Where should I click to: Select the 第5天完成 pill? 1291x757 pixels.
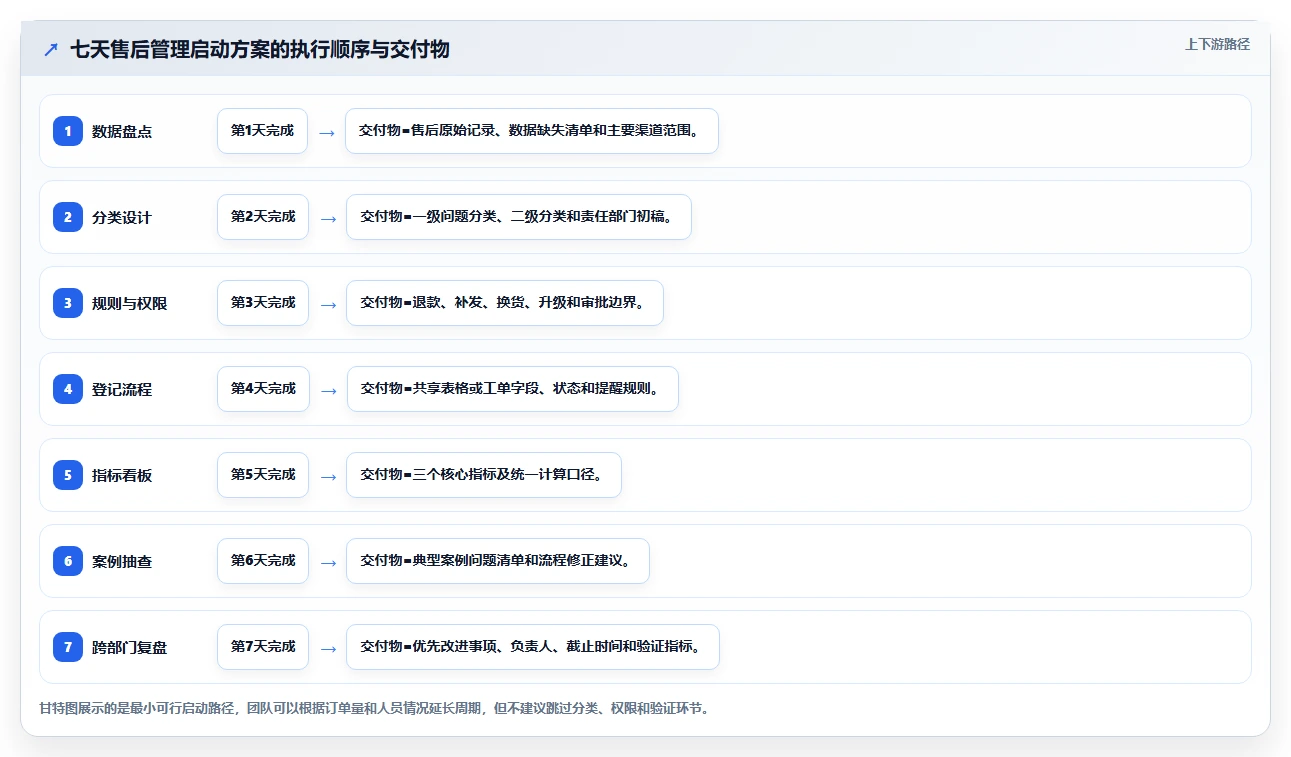click(263, 475)
